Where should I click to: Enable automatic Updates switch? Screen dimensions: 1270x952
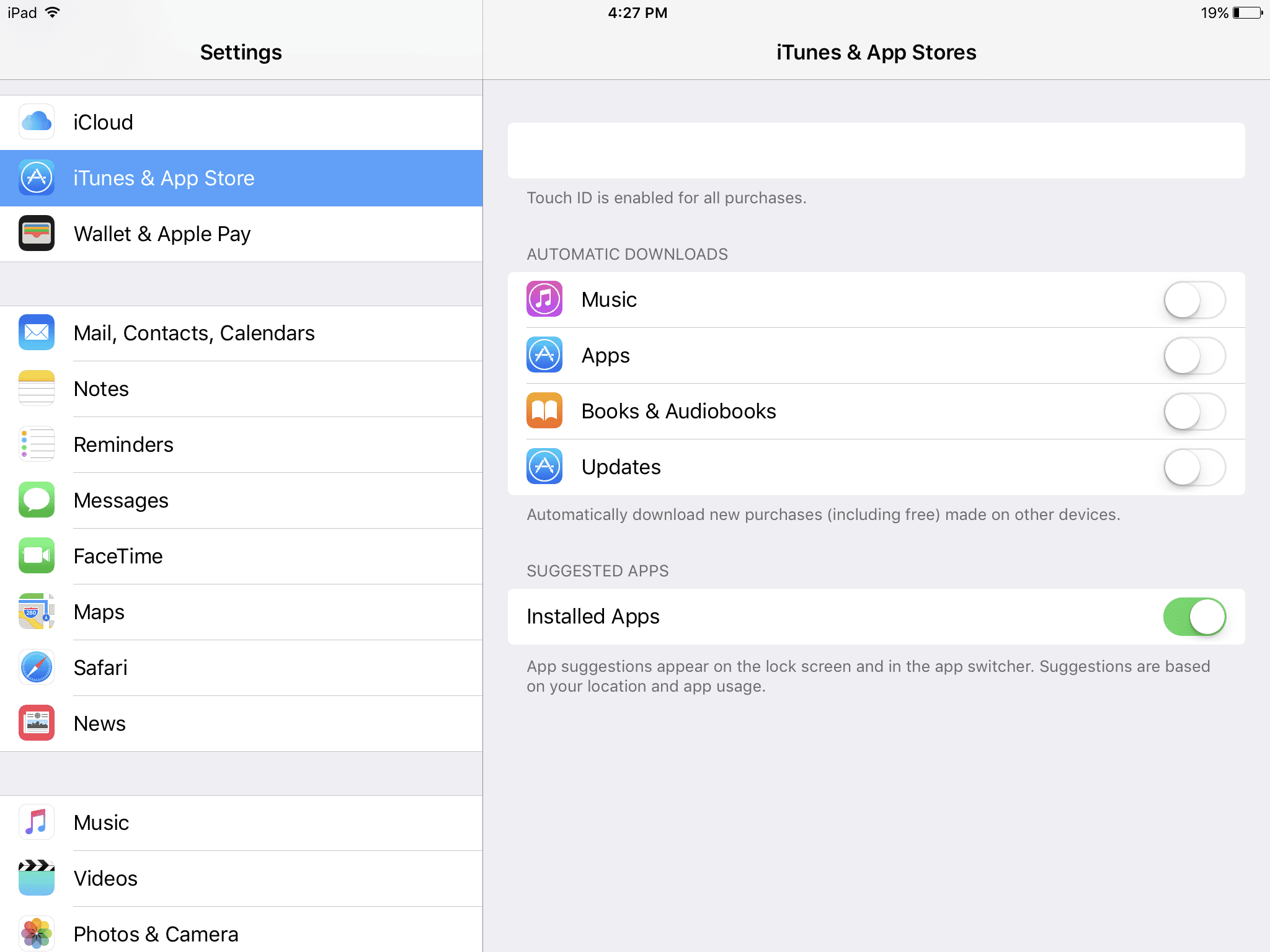pyautogui.click(x=1194, y=467)
